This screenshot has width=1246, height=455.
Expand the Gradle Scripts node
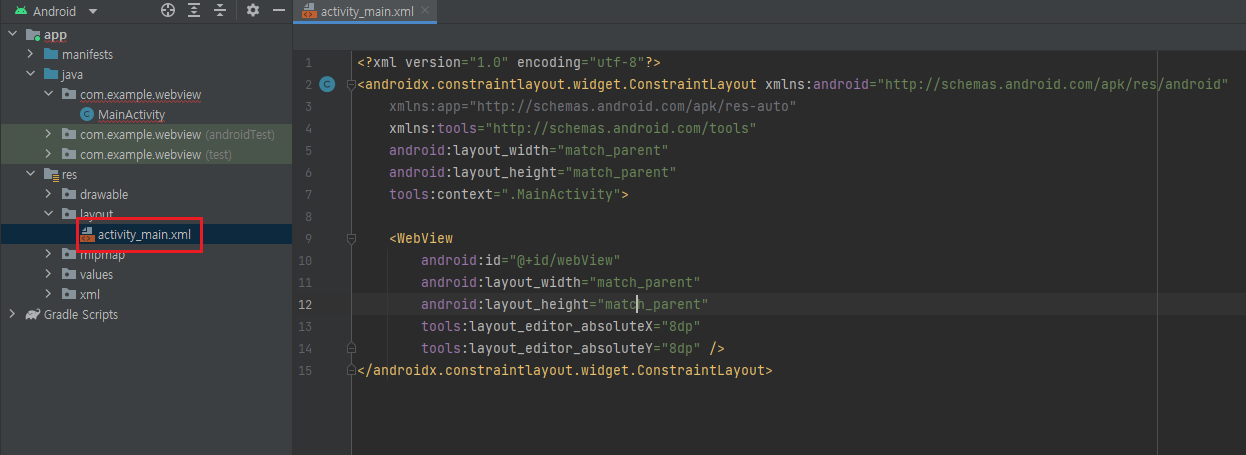point(12,314)
